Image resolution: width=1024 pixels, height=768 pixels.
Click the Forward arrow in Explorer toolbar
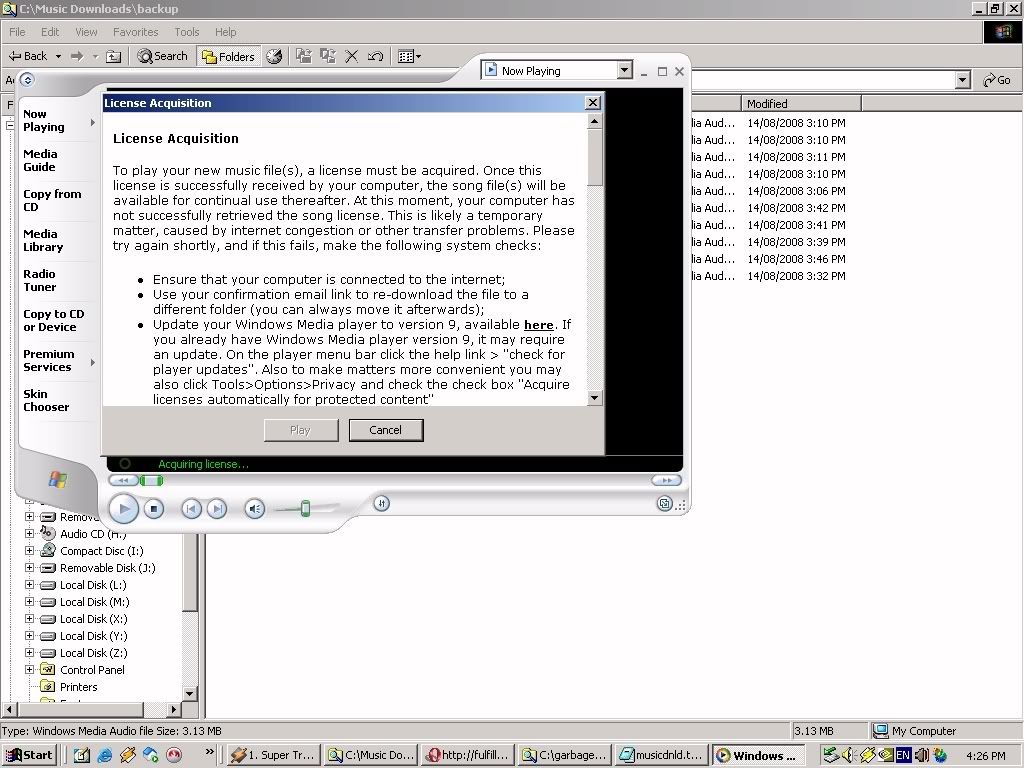[77, 56]
